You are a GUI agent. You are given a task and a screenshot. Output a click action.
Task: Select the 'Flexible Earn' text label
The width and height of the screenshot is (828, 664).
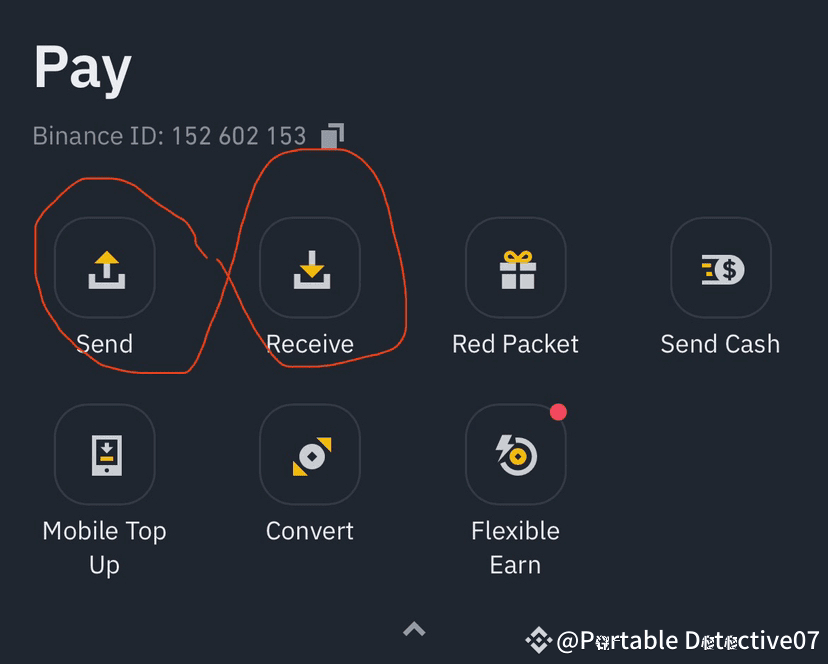click(x=516, y=547)
